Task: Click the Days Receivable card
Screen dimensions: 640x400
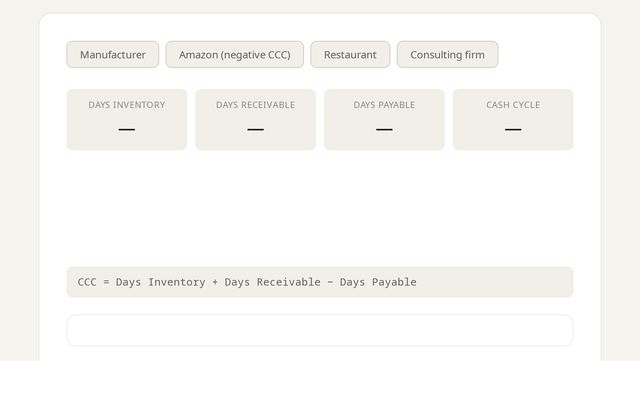Action: point(255,119)
